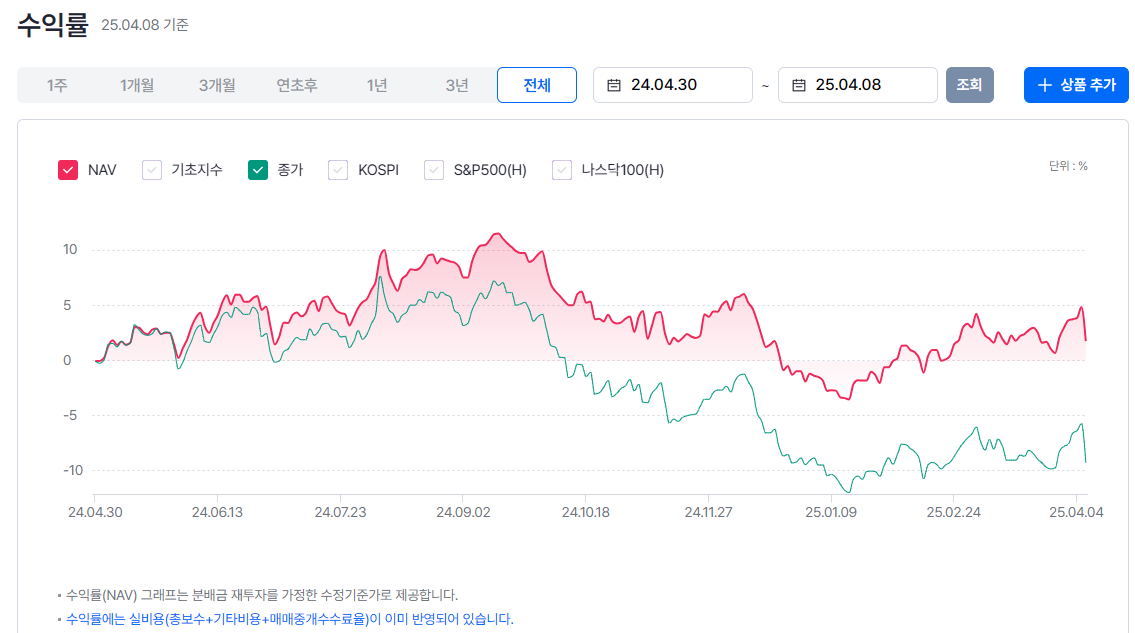Image resolution: width=1135 pixels, height=633 pixels.
Task: Enable the 나스닥100(H) checkbox
Action: pyautogui.click(x=561, y=169)
